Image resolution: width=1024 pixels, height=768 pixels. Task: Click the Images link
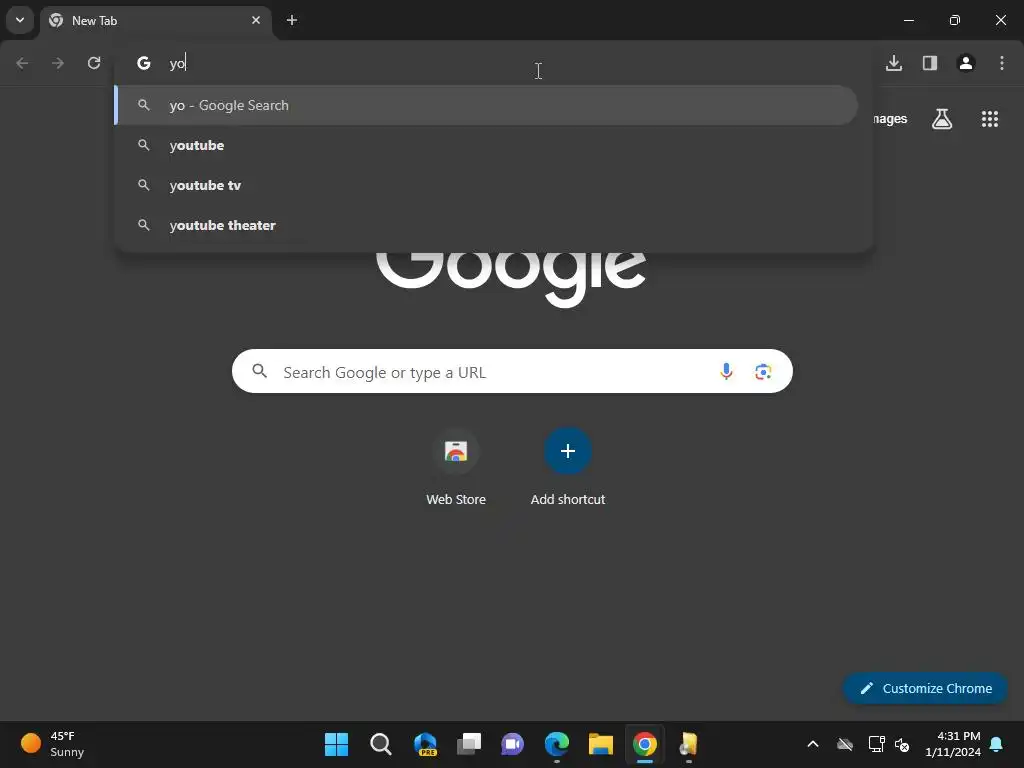pyautogui.click(x=890, y=119)
